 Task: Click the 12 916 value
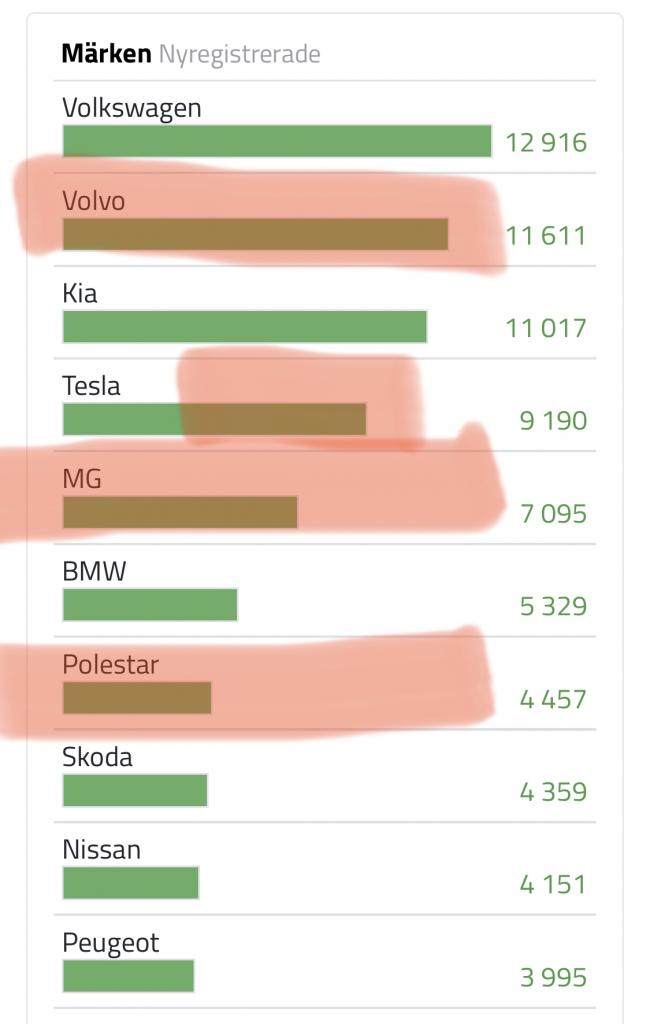pyautogui.click(x=546, y=143)
